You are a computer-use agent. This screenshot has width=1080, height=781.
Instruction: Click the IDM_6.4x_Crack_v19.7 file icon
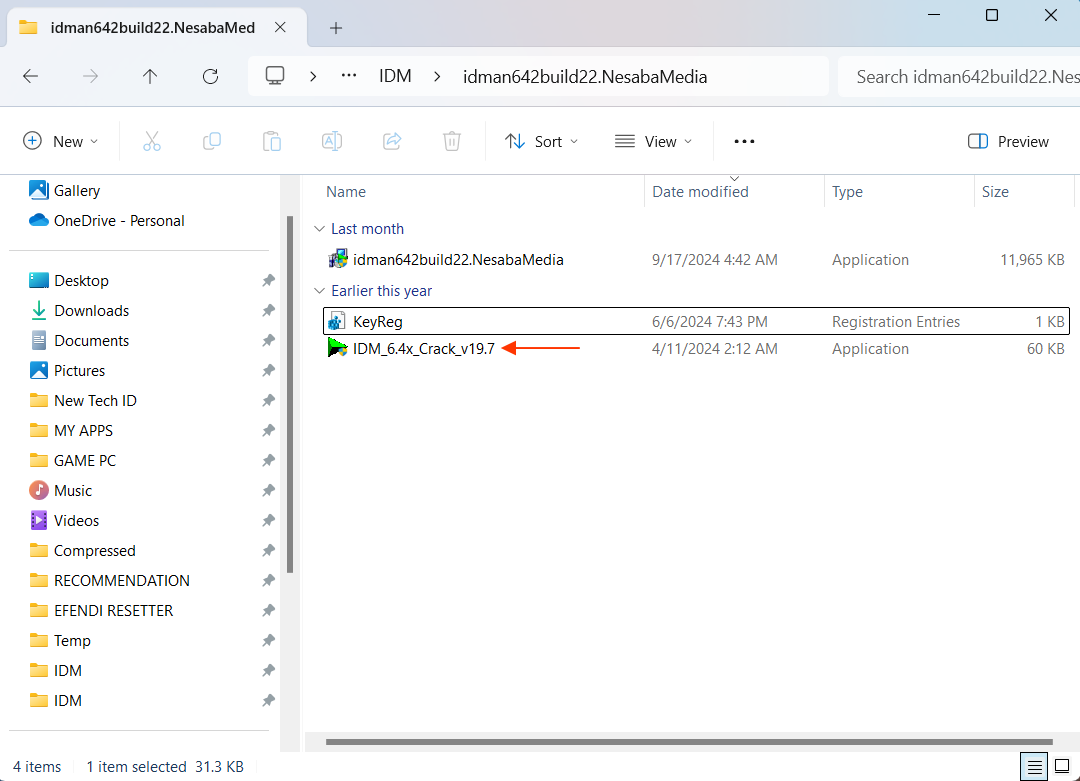[x=337, y=348]
